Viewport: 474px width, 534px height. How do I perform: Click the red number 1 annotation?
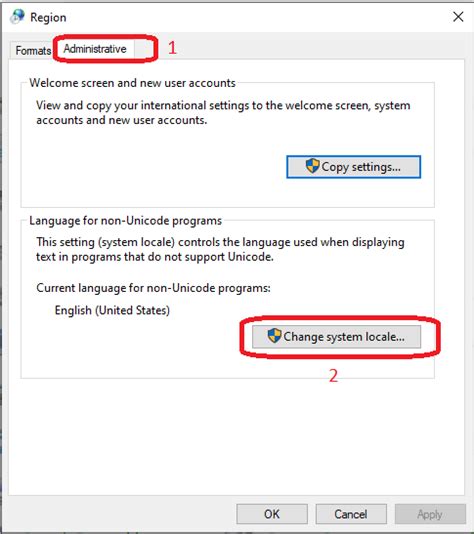pyautogui.click(x=172, y=47)
